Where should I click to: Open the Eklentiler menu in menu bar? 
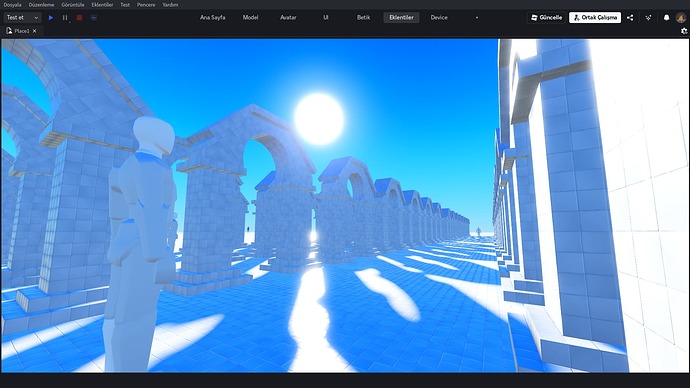coord(102,5)
